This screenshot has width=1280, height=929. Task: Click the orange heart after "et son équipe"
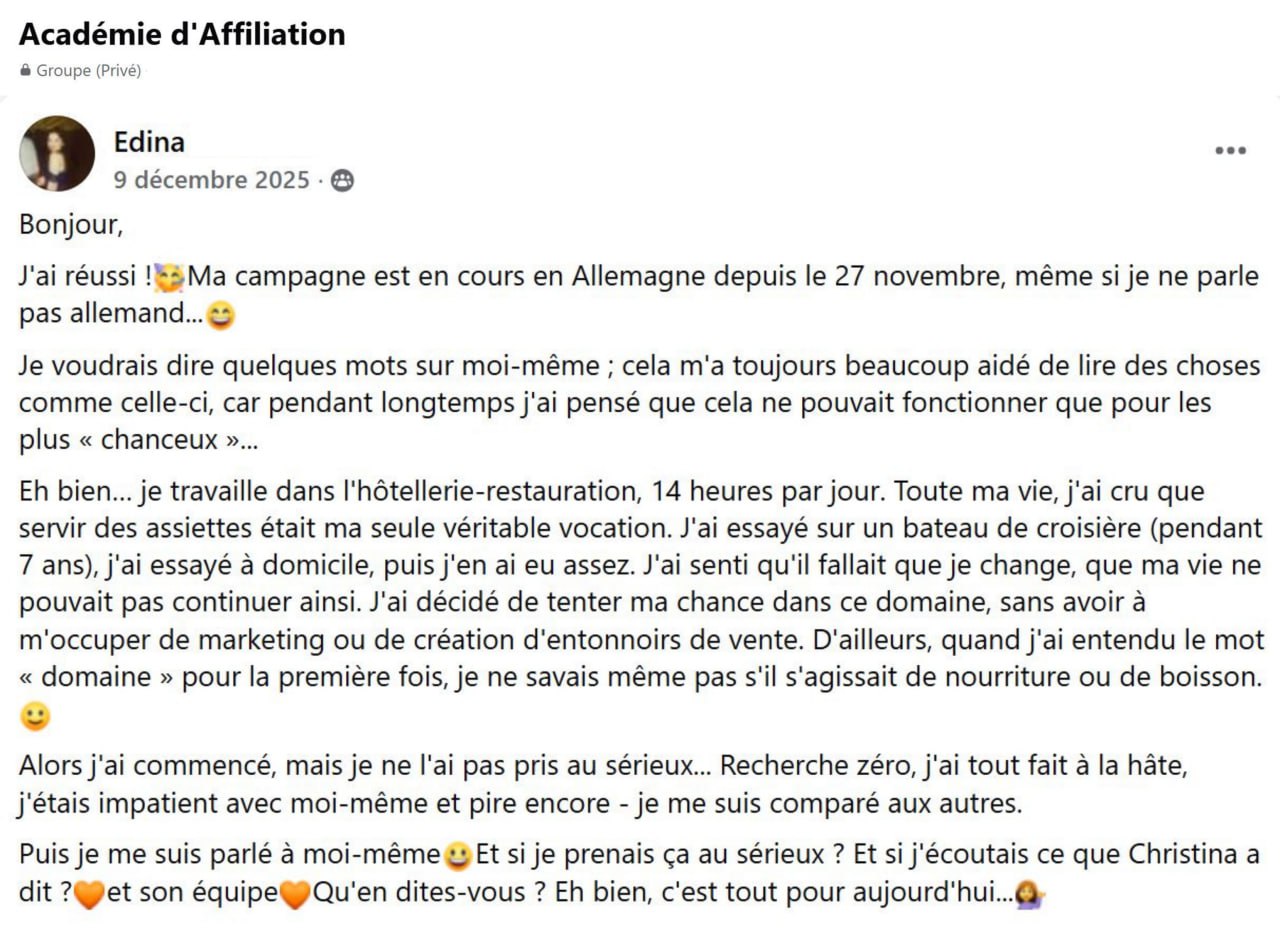click(x=295, y=895)
